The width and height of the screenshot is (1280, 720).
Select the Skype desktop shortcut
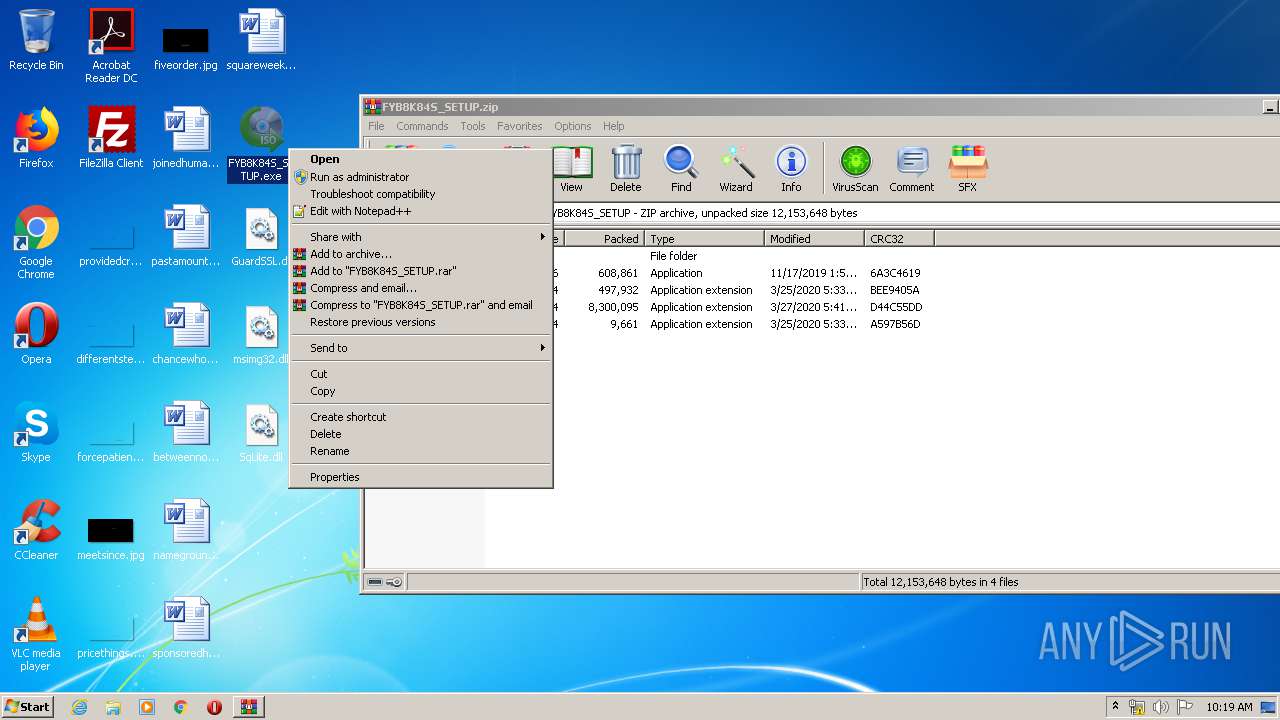(36, 432)
